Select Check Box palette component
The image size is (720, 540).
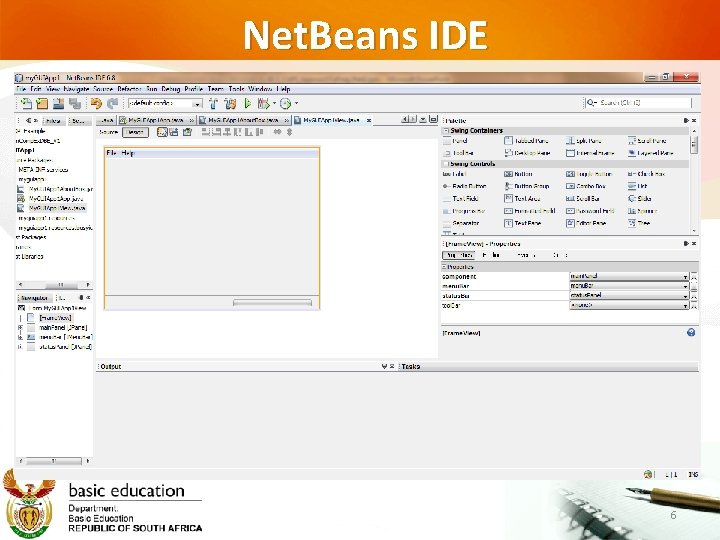point(646,174)
